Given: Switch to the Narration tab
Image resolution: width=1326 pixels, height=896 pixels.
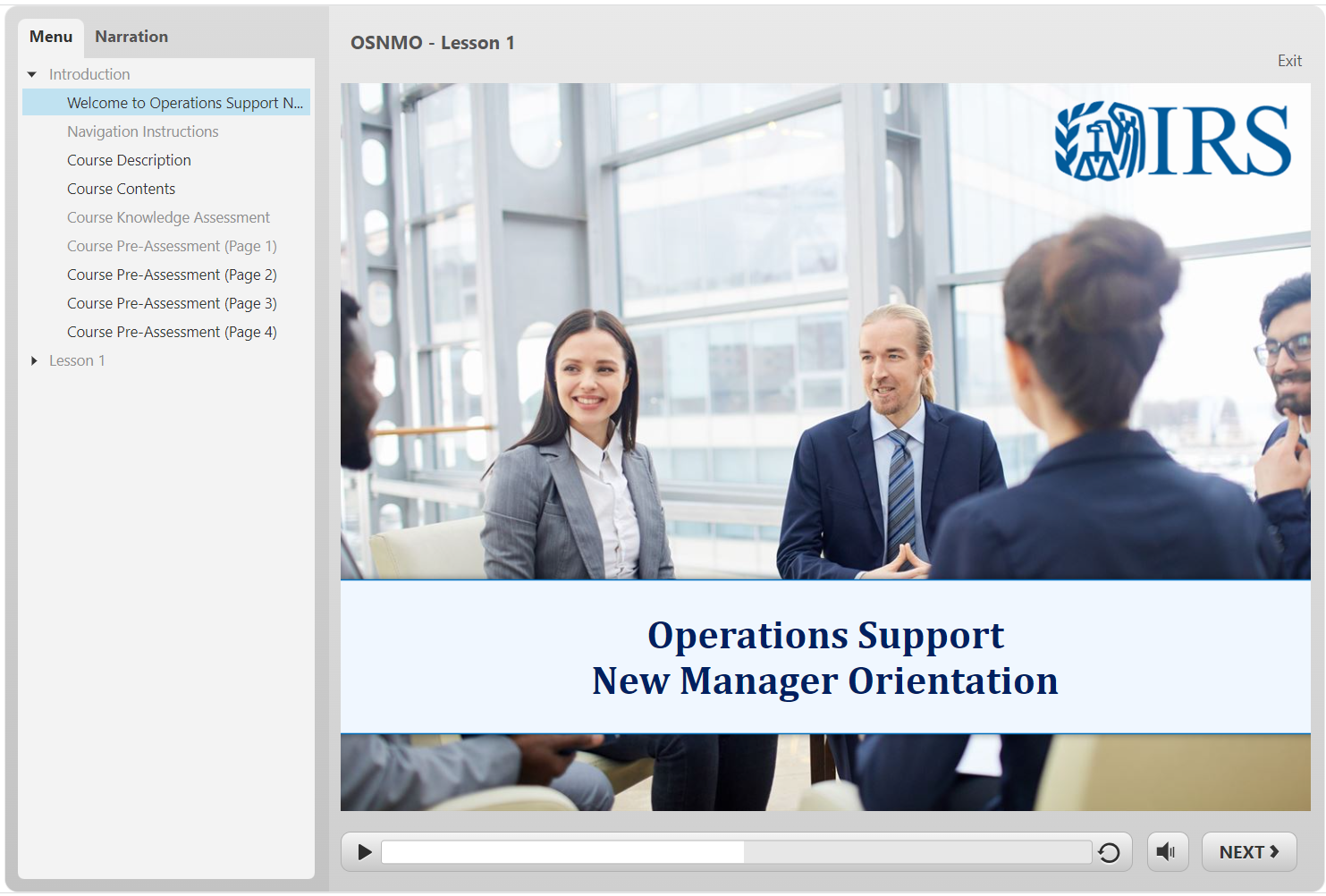Looking at the screenshot, I should tap(131, 37).
